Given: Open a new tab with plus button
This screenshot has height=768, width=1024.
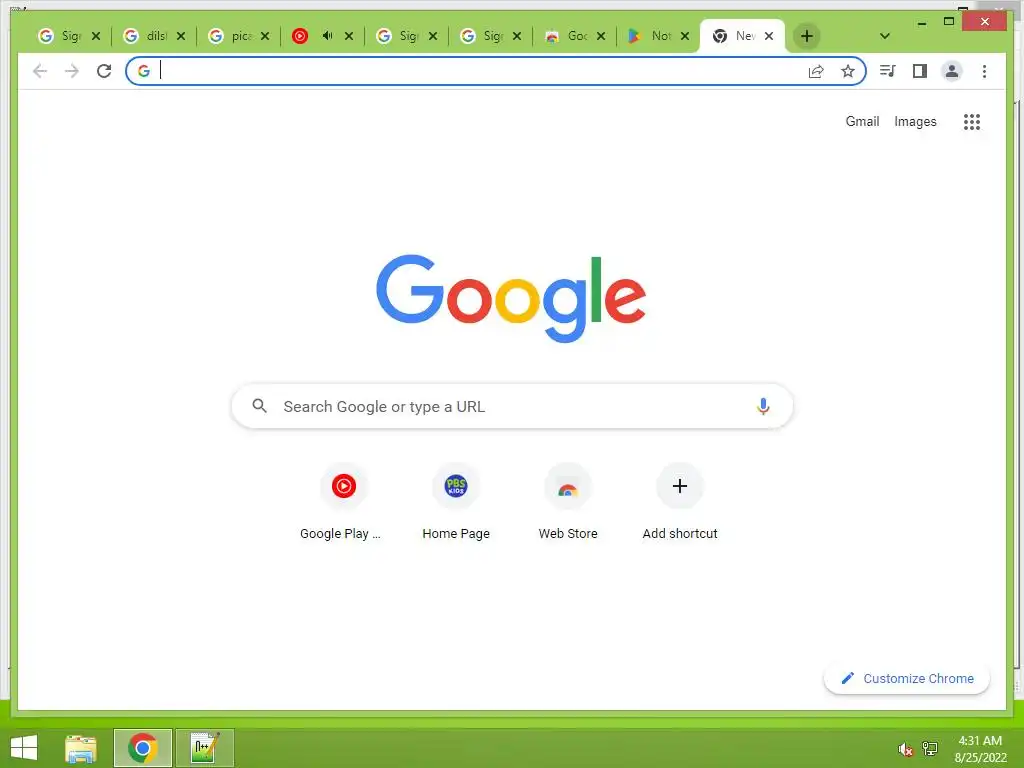Looking at the screenshot, I should (807, 36).
